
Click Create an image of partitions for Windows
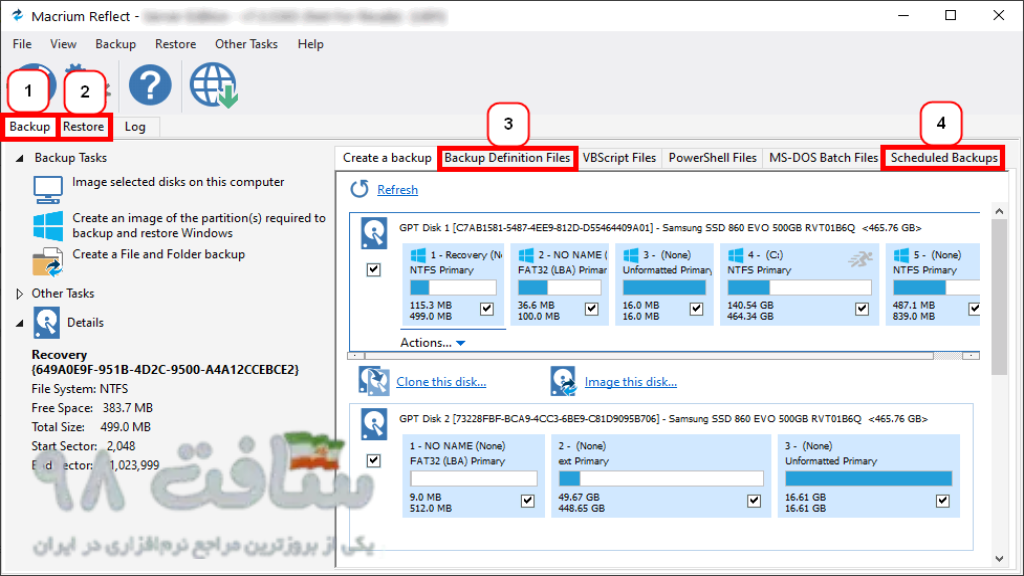tap(199, 225)
